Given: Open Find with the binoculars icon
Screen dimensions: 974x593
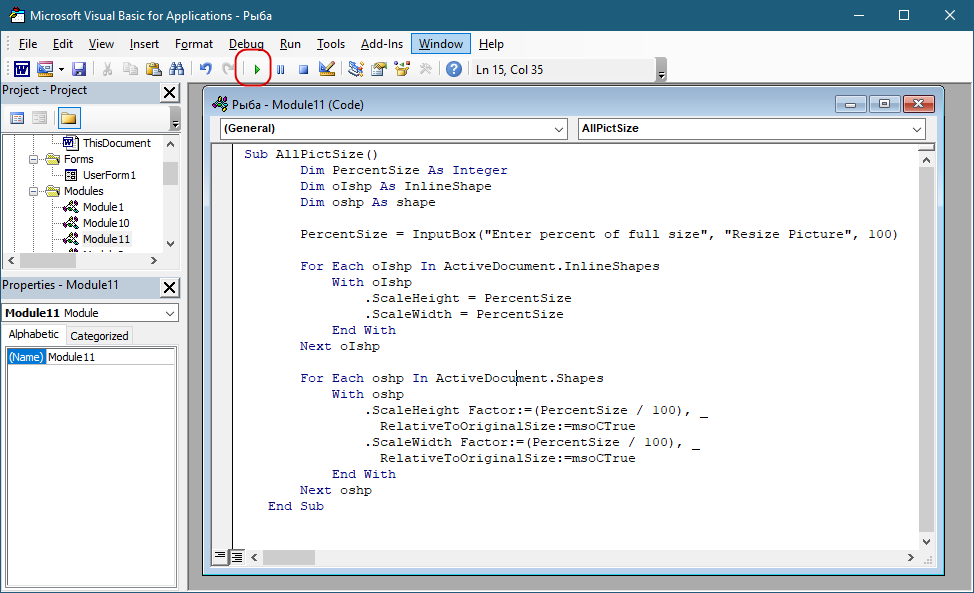Looking at the screenshot, I should (x=176, y=69).
